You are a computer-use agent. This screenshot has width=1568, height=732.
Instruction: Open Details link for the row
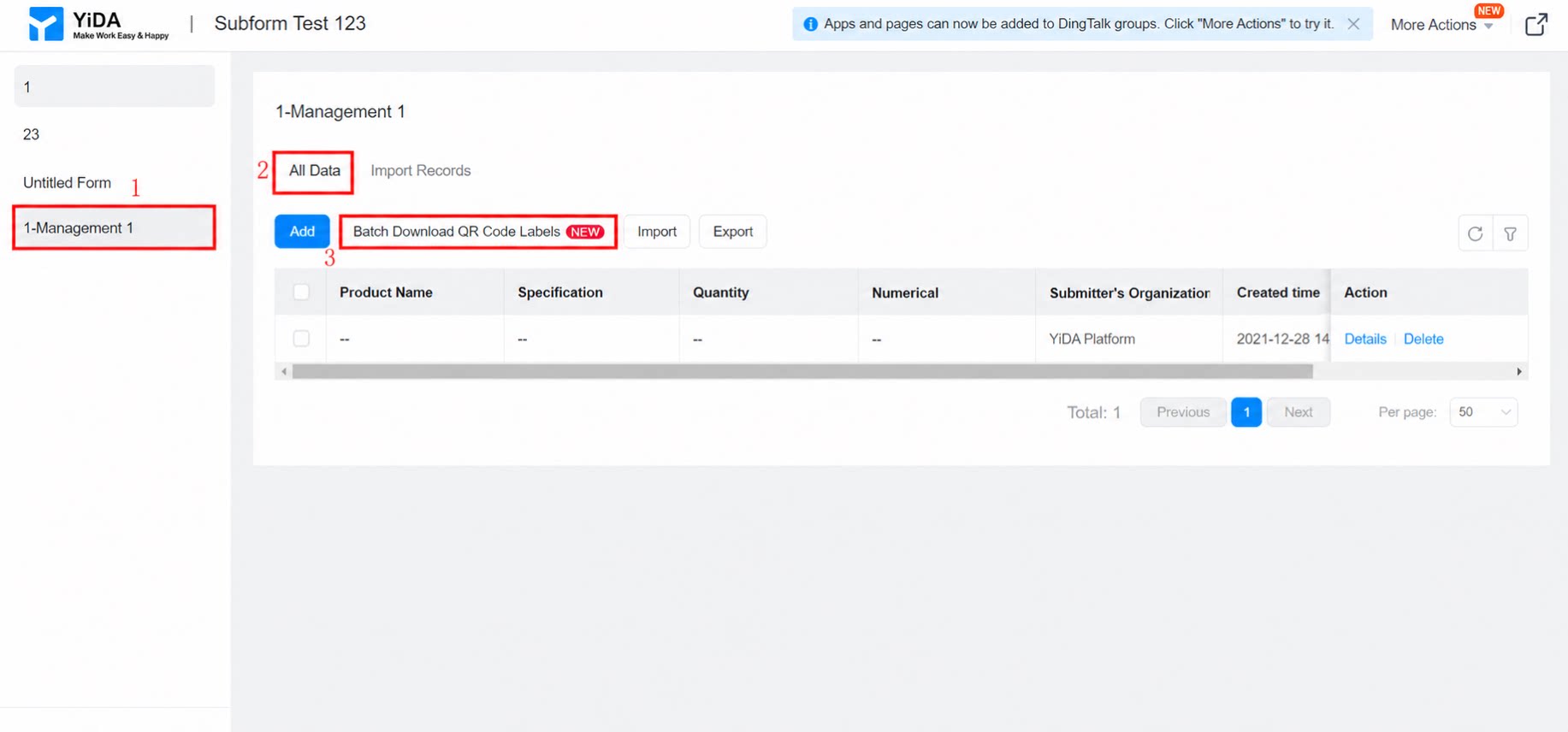[x=1365, y=339]
